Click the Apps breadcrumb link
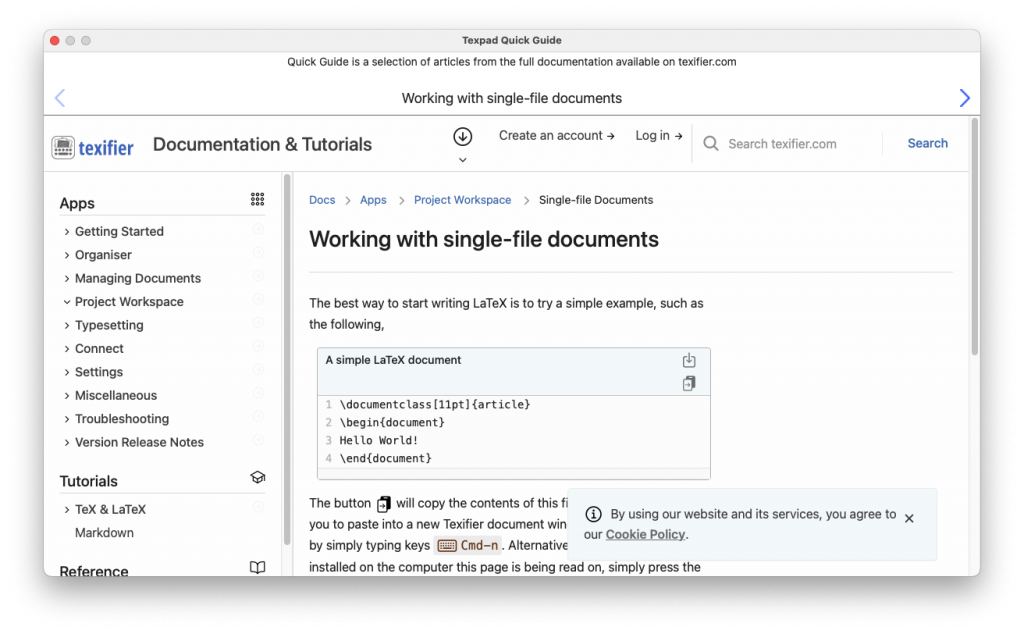 coord(373,200)
